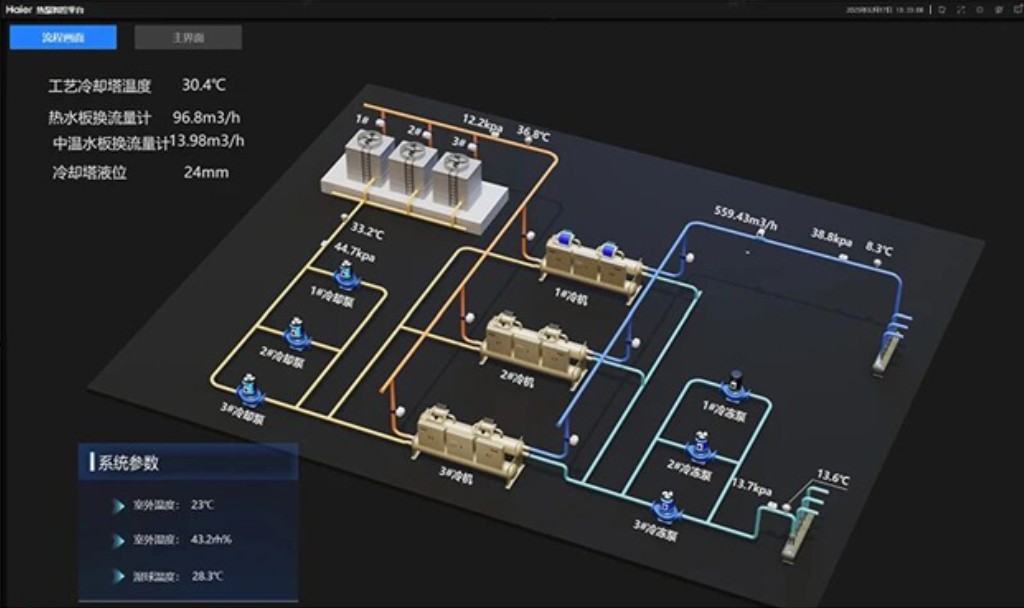Screen dimensions: 1024x608
Task: Click the 38.8kpa pressure reading
Action: coord(831,237)
